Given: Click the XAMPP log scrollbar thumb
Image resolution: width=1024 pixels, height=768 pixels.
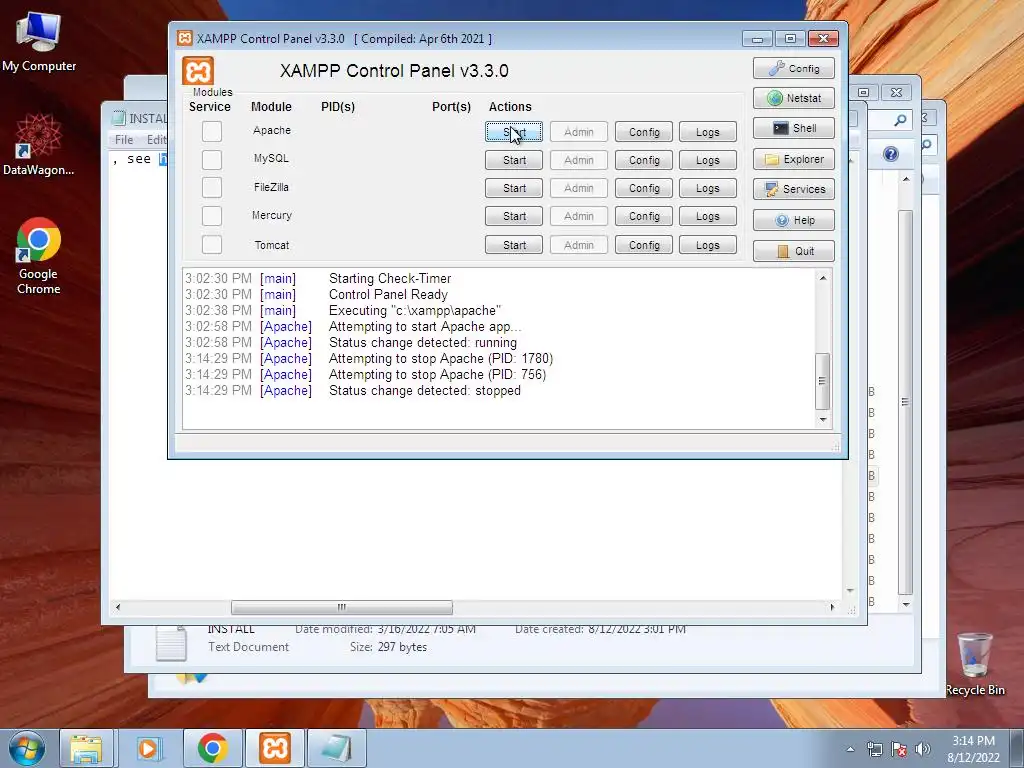Looking at the screenshot, I should pyautogui.click(x=823, y=381).
